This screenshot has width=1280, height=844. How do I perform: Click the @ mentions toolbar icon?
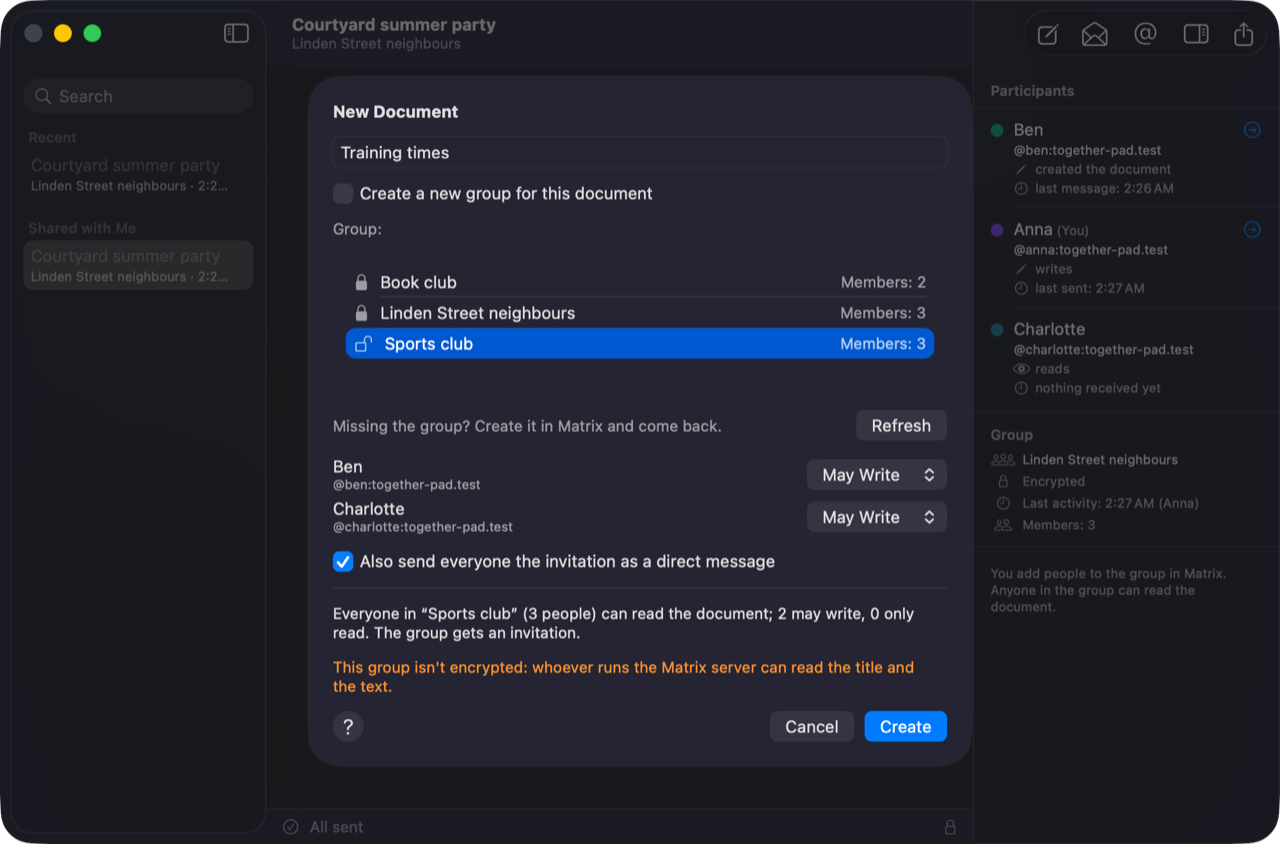click(x=1145, y=34)
